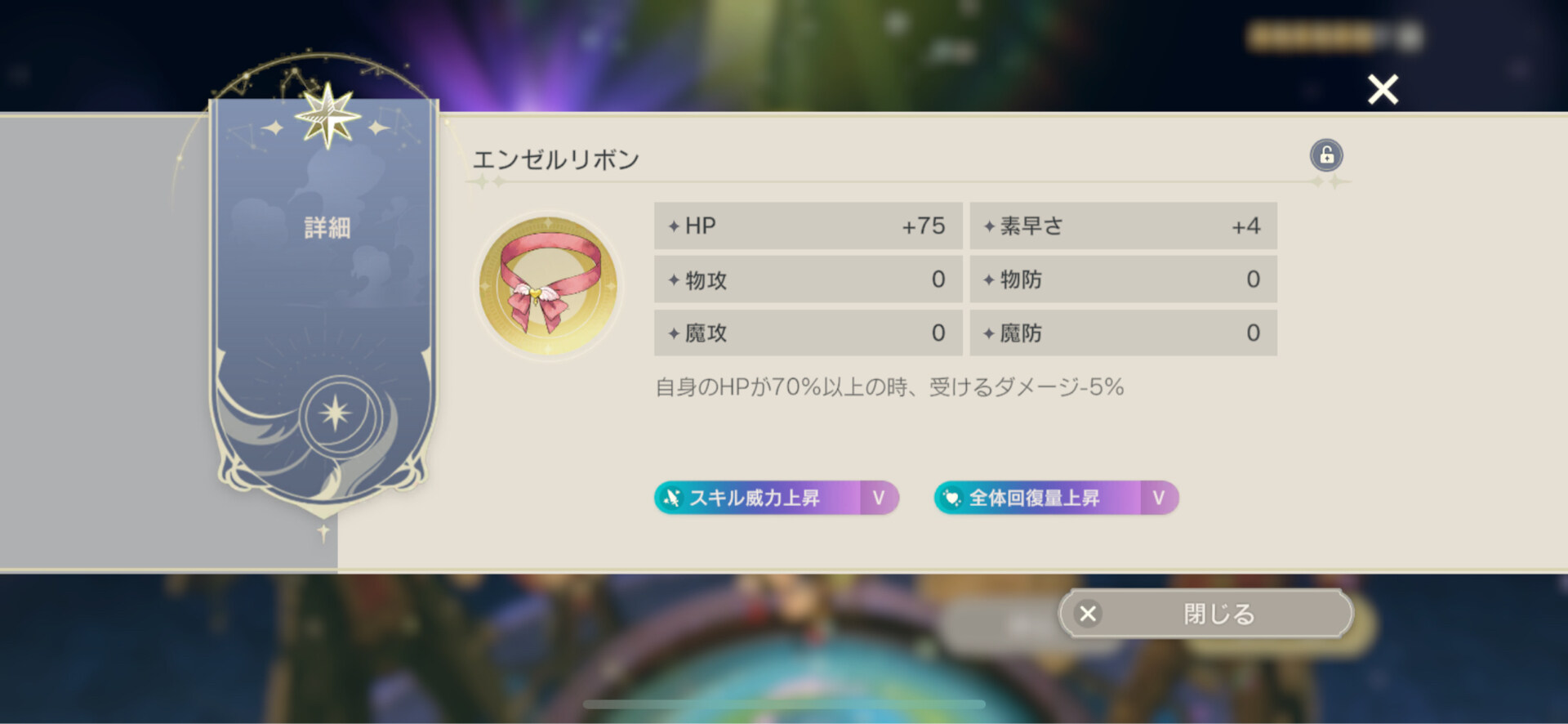This screenshot has height=724, width=1568.
Task: Click the item effect description text
Action: (889, 387)
